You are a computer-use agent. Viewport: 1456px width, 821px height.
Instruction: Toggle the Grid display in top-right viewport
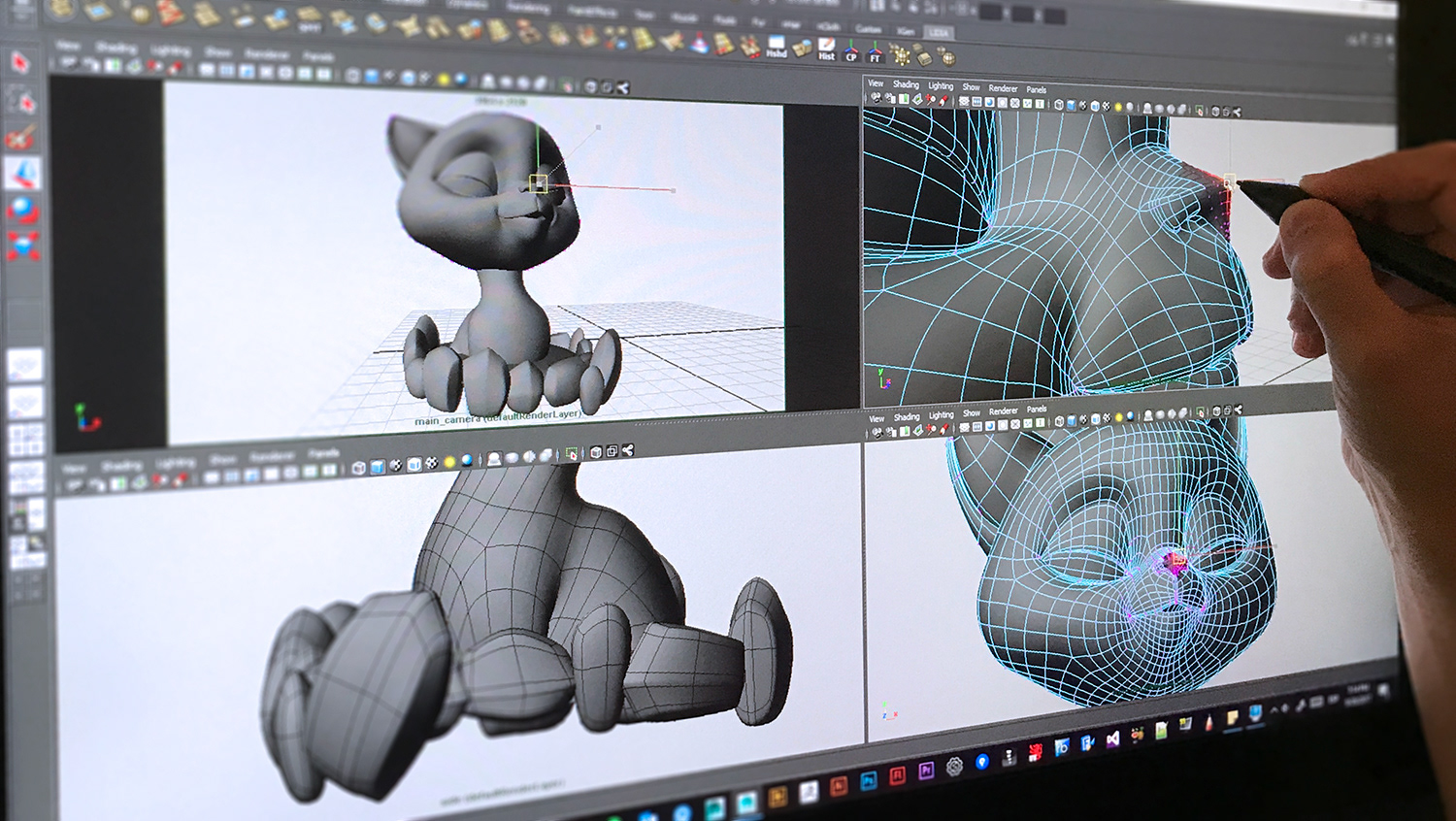click(x=964, y=101)
